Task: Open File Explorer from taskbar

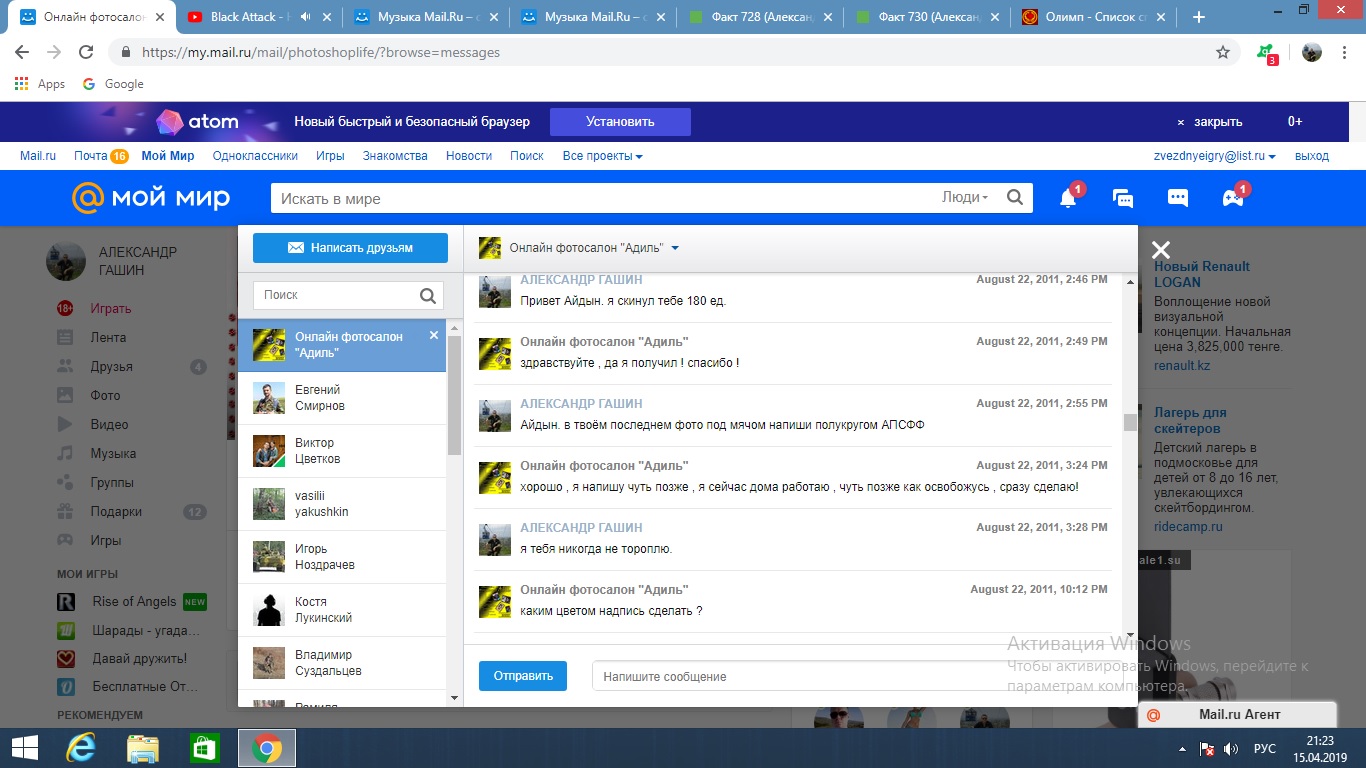Action: [143, 748]
